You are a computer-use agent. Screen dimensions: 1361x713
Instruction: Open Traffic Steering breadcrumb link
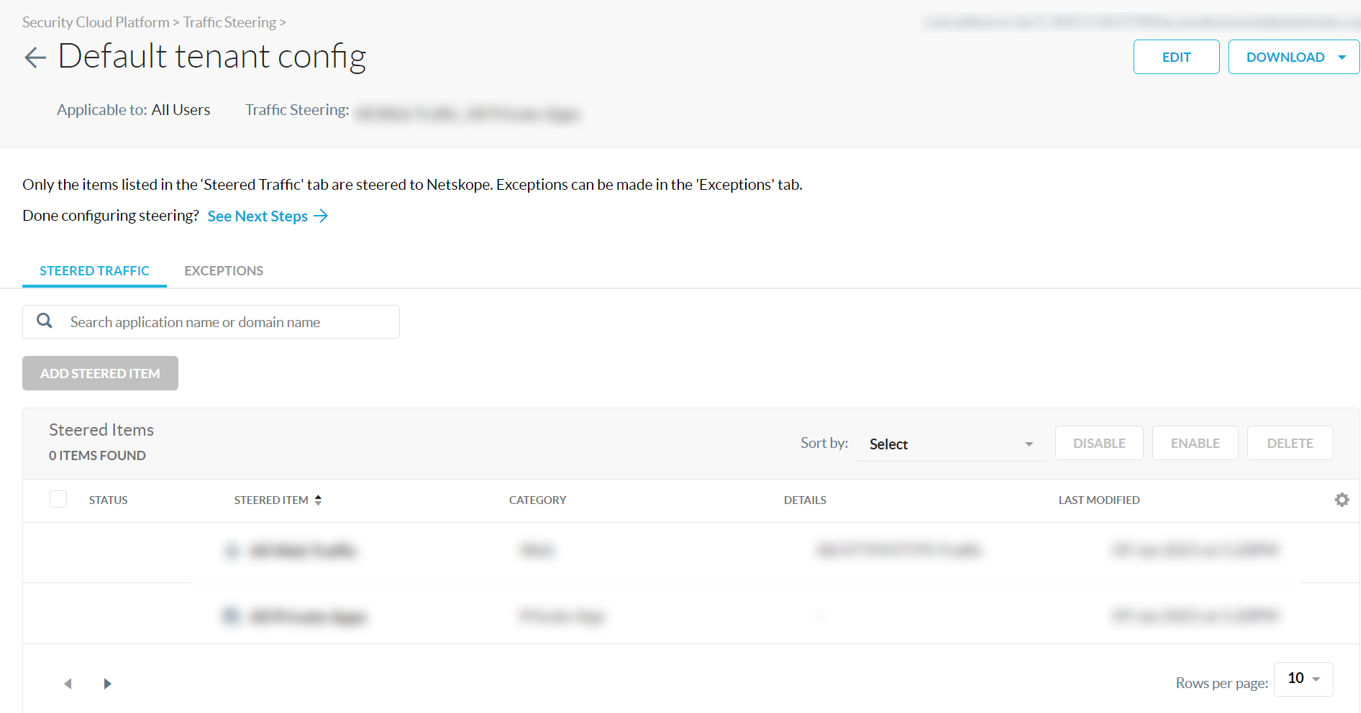click(x=229, y=22)
